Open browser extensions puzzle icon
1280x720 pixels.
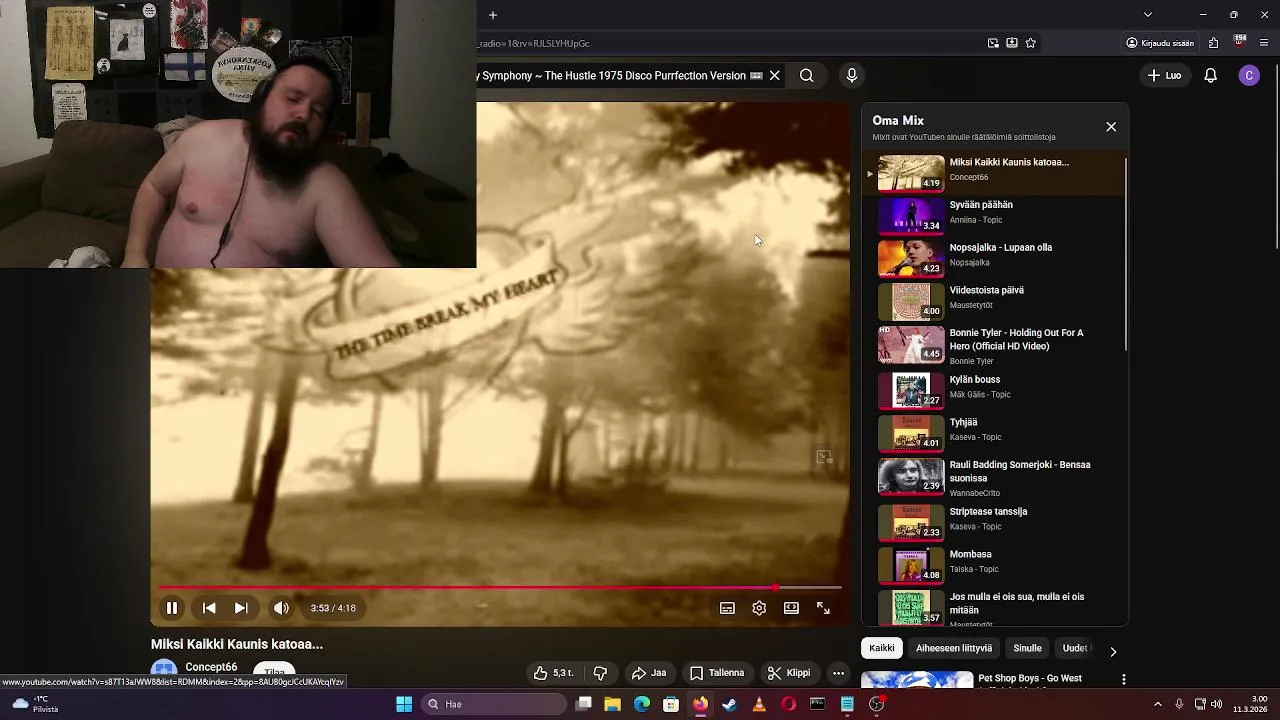point(1213,43)
